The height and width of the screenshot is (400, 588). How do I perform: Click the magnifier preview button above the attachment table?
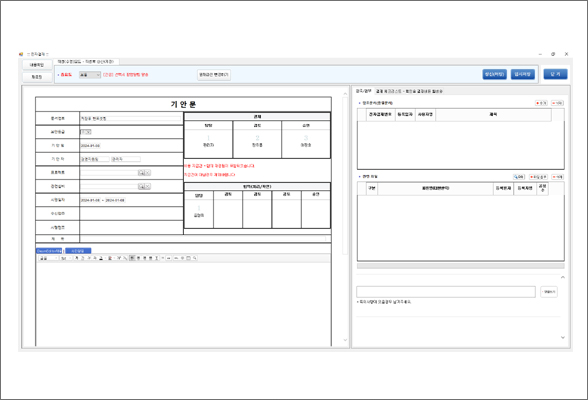519,177
